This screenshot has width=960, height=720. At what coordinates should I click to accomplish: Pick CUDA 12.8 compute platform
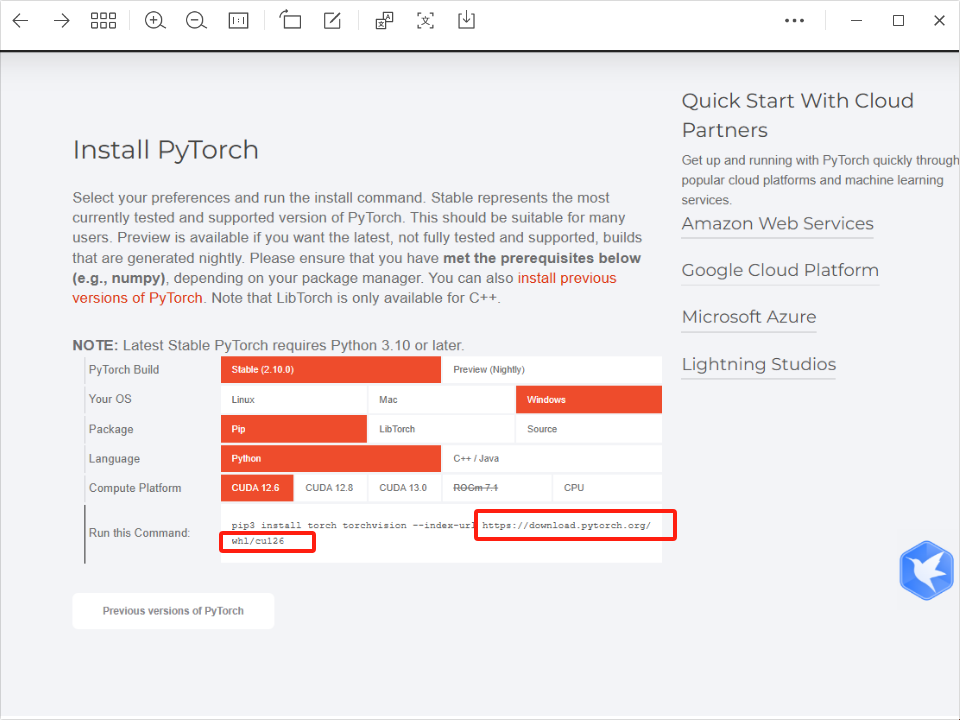(329, 488)
